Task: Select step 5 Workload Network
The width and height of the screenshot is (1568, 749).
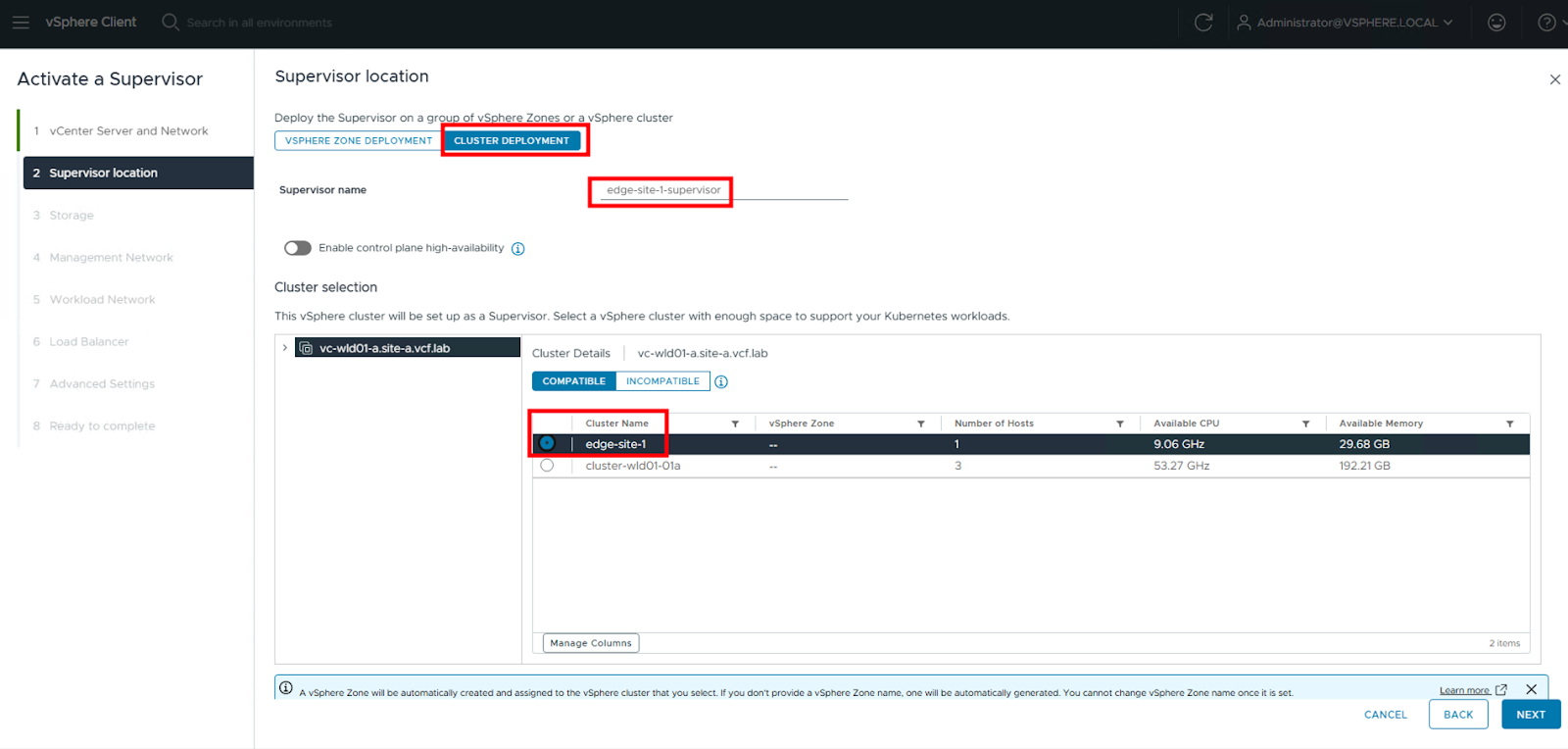Action: (x=102, y=299)
